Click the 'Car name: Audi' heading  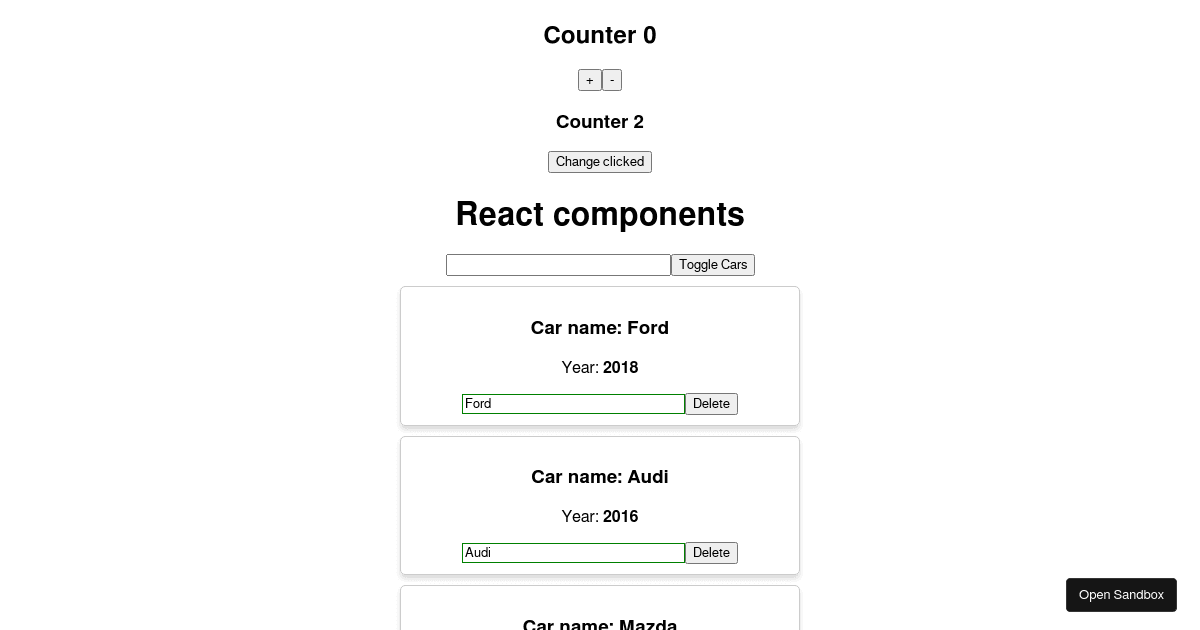pos(600,477)
